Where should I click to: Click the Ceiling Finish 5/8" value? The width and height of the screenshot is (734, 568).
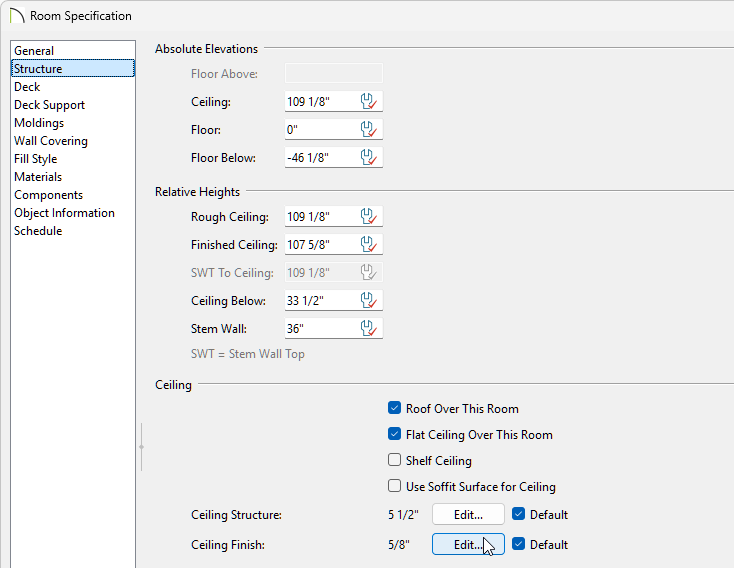point(399,545)
